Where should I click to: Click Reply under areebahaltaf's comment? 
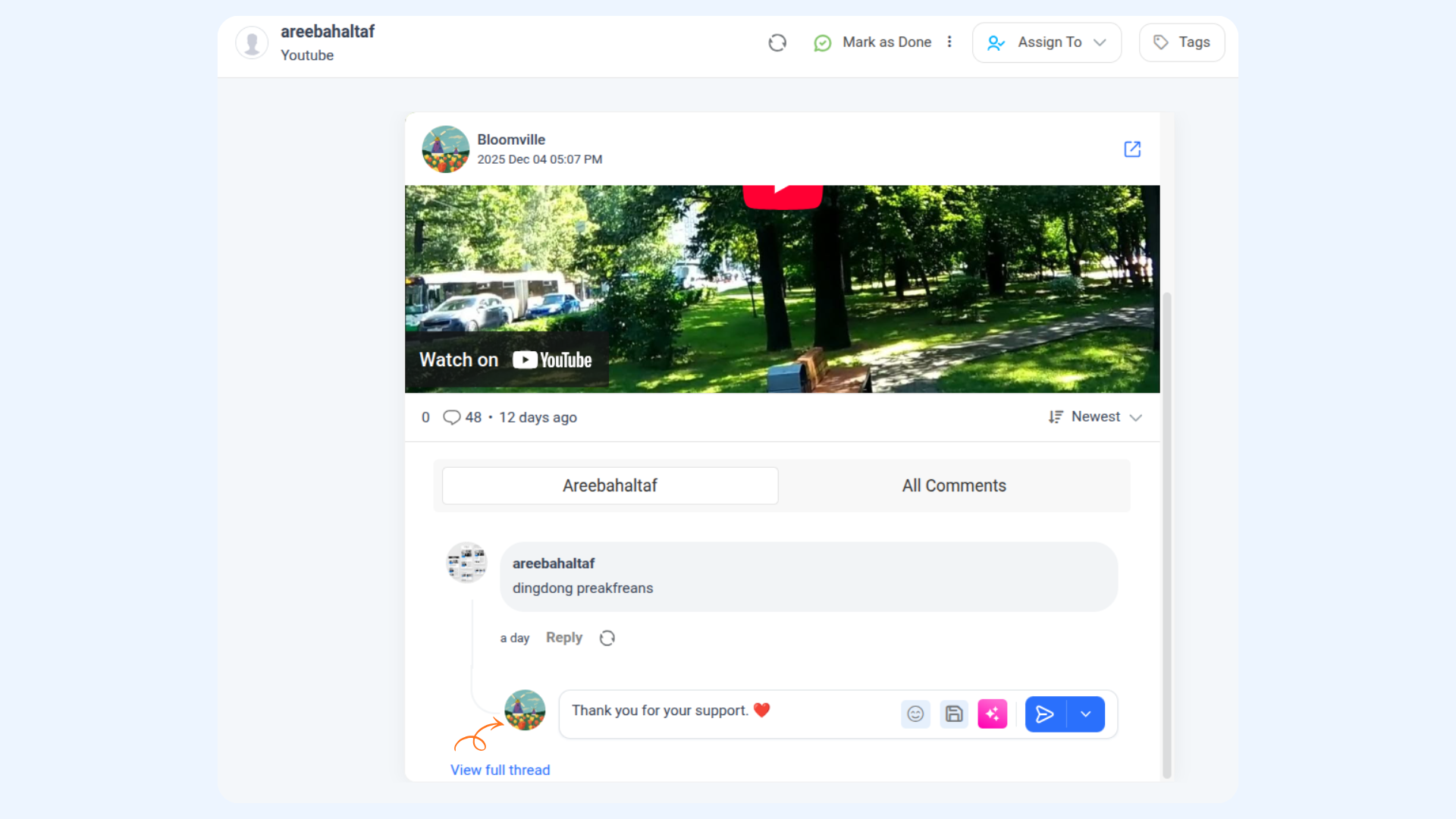click(x=564, y=638)
